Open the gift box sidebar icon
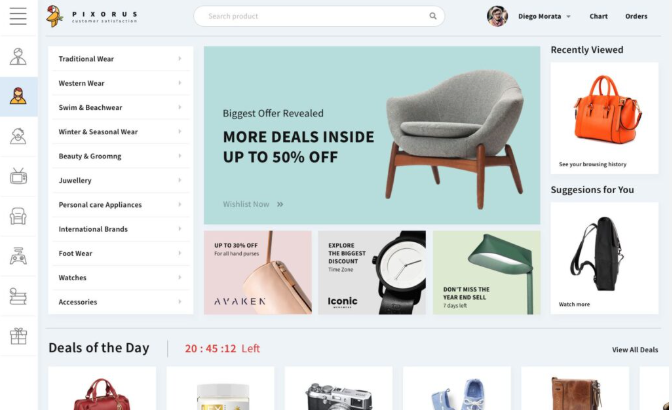Image resolution: width=672 pixels, height=410 pixels. point(18,336)
